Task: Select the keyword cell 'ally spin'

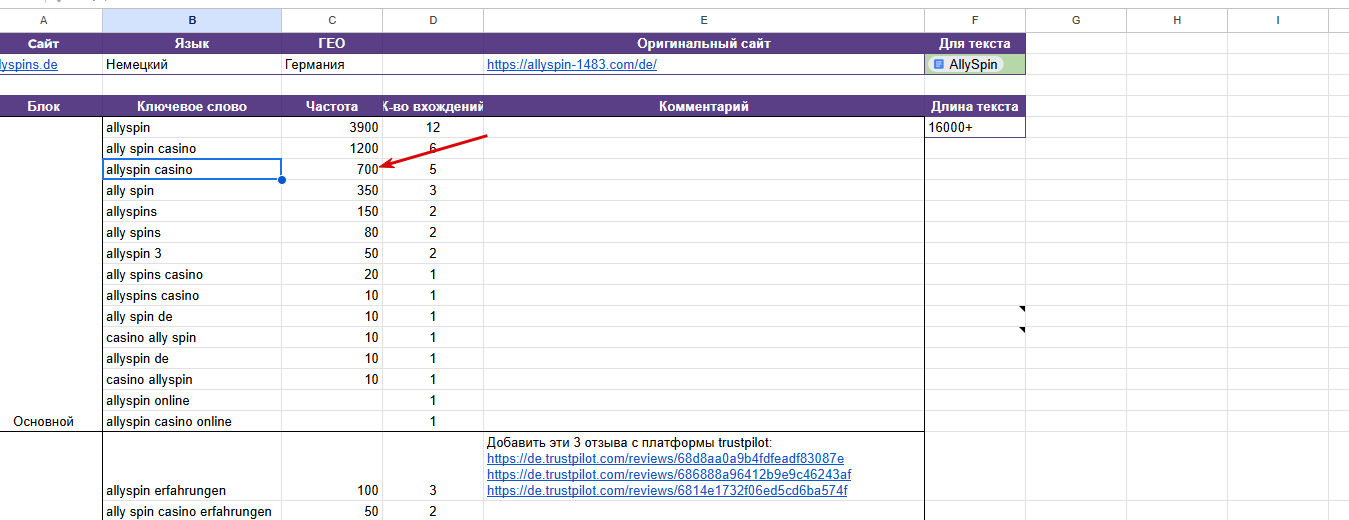Action: [192, 190]
